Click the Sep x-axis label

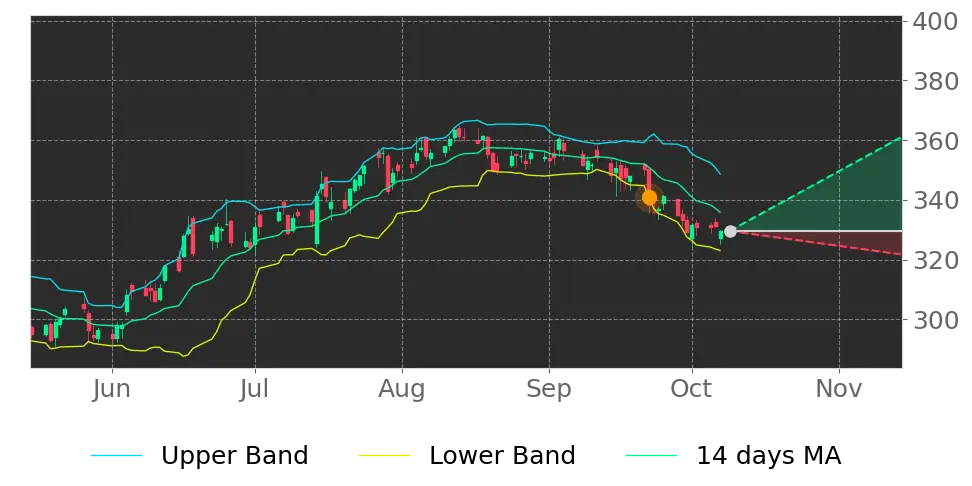coord(549,389)
